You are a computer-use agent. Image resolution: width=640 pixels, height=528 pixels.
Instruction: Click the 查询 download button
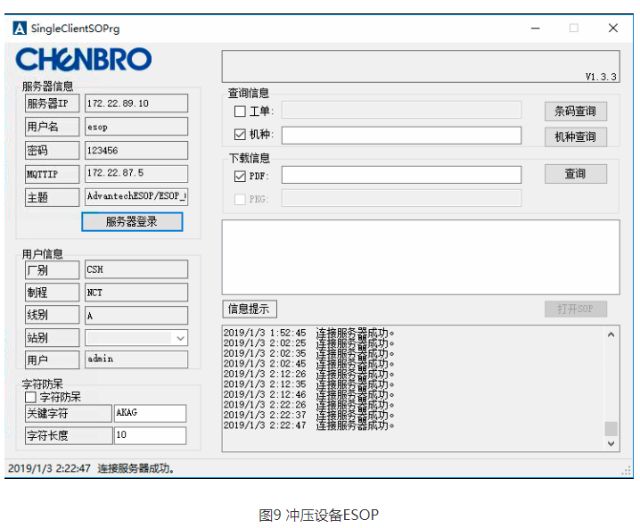click(x=575, y=174)
